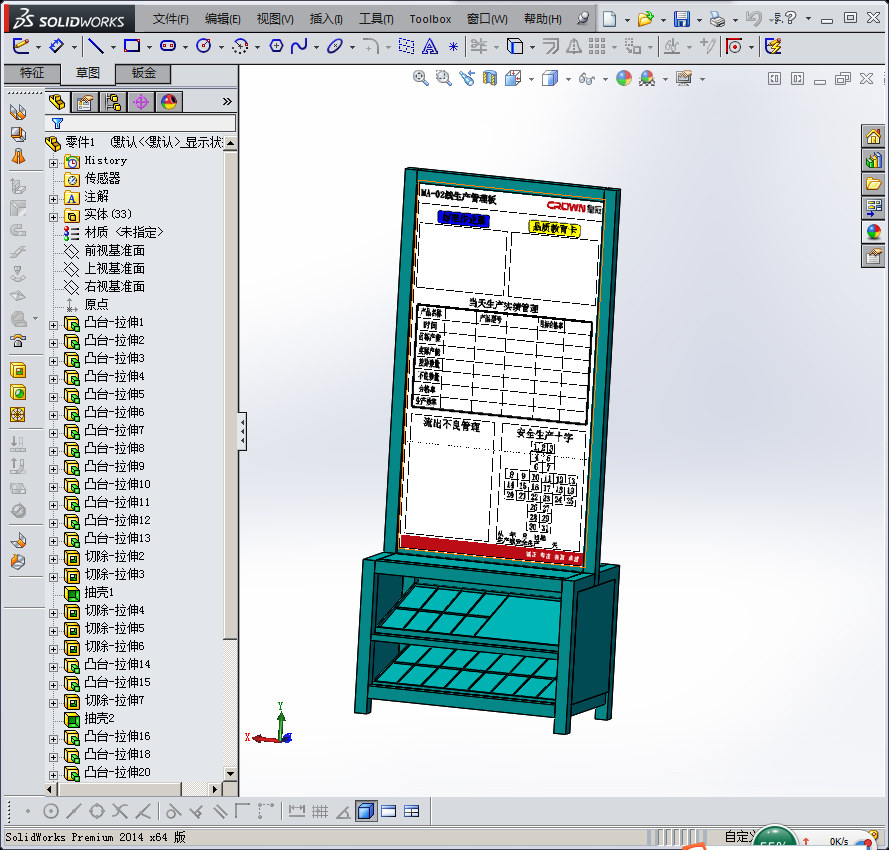Select the Straight Slot tool
The image size is (889, 850).
(168, 46)
